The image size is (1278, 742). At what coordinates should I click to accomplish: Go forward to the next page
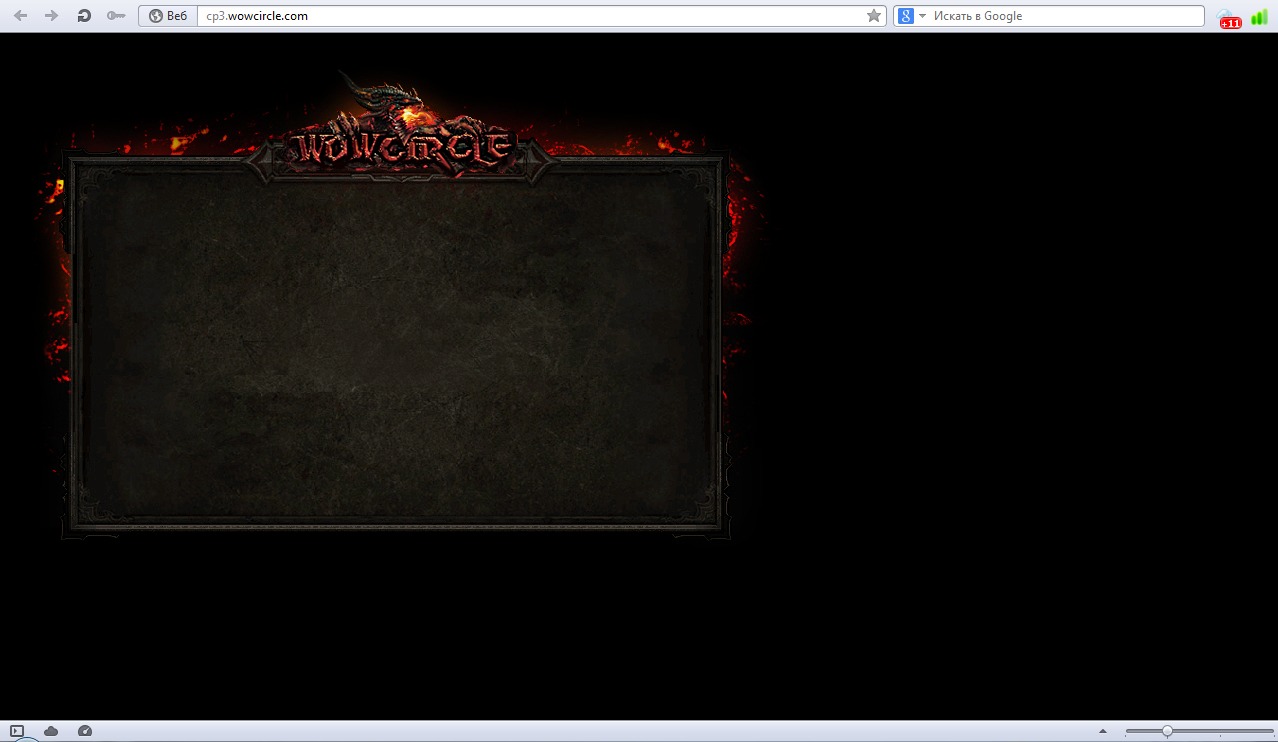(52, 16)
